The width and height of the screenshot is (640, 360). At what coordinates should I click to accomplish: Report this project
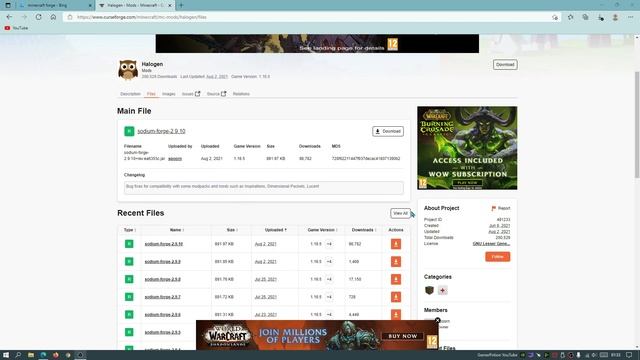[x=500, y=208]
